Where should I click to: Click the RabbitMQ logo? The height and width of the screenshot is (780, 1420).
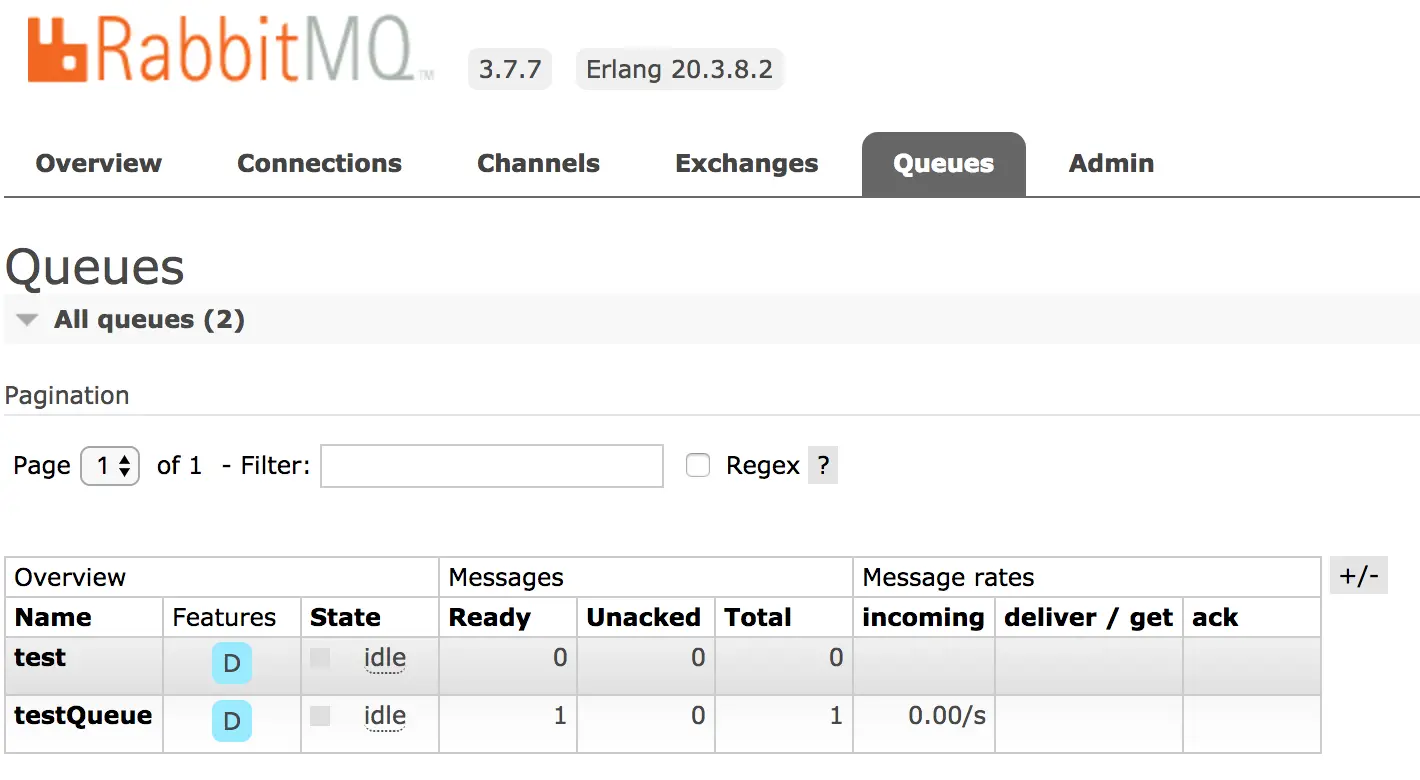click(x=230, y=52)
